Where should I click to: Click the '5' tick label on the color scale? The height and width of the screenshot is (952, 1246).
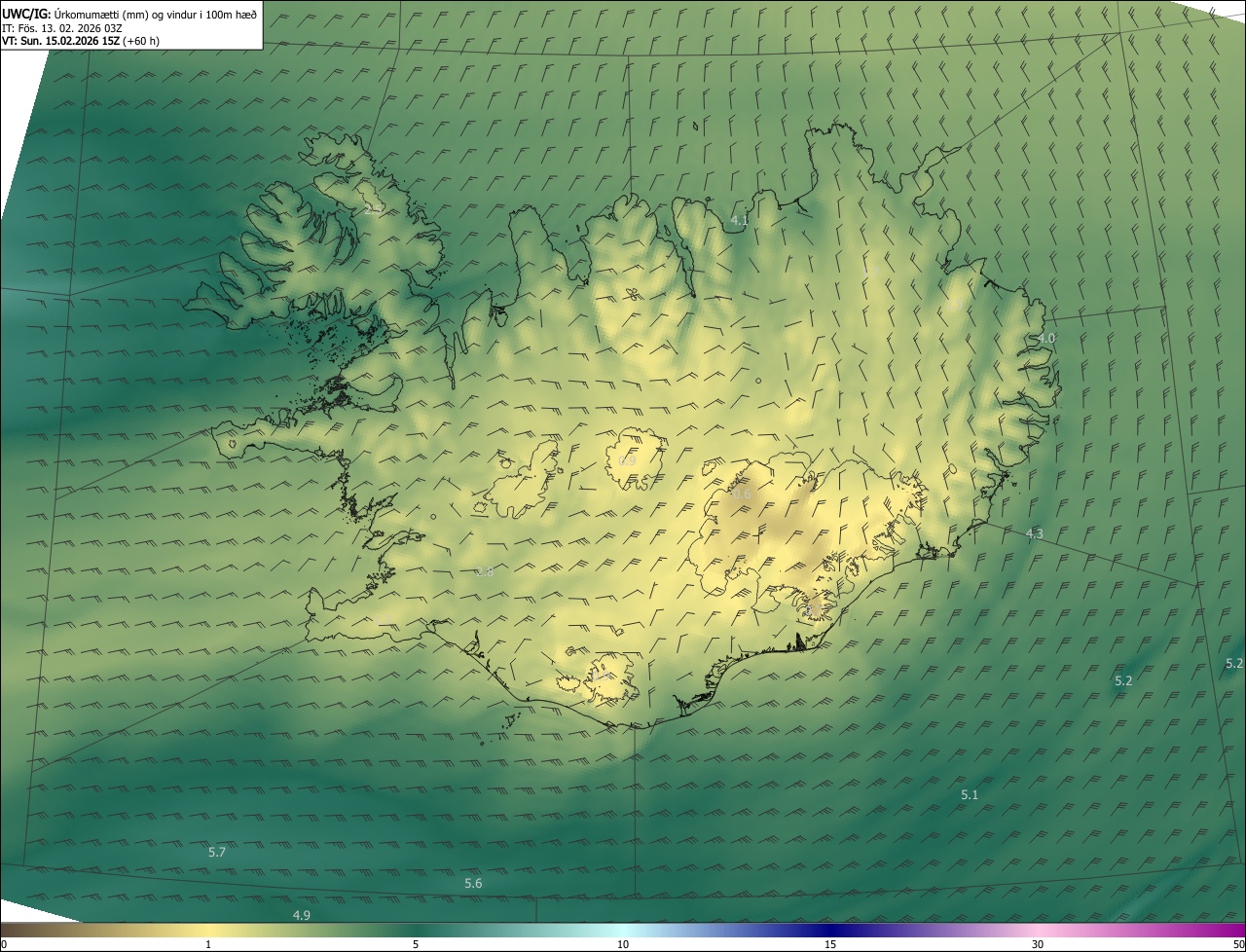tap(416, 945)
